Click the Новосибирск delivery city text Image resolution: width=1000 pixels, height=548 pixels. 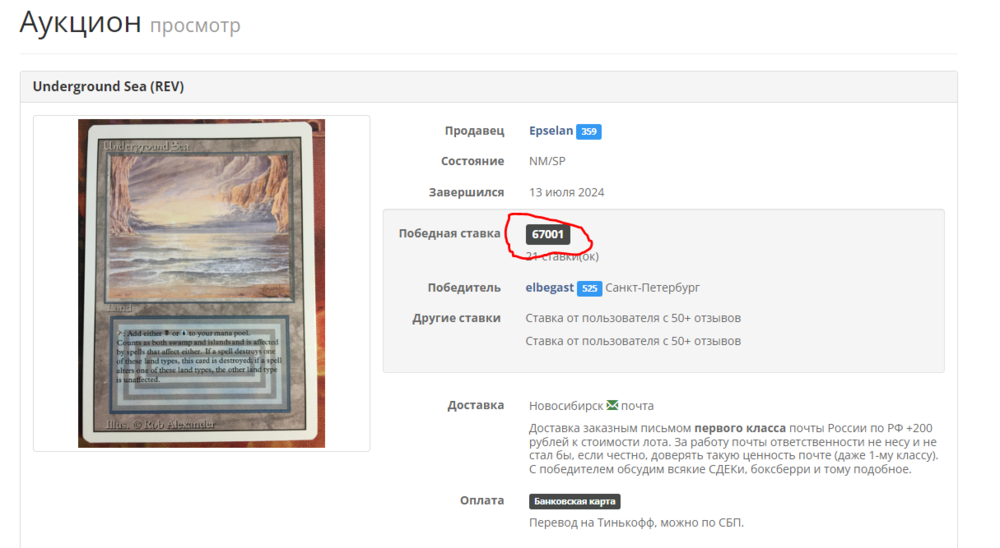point(566,406)
